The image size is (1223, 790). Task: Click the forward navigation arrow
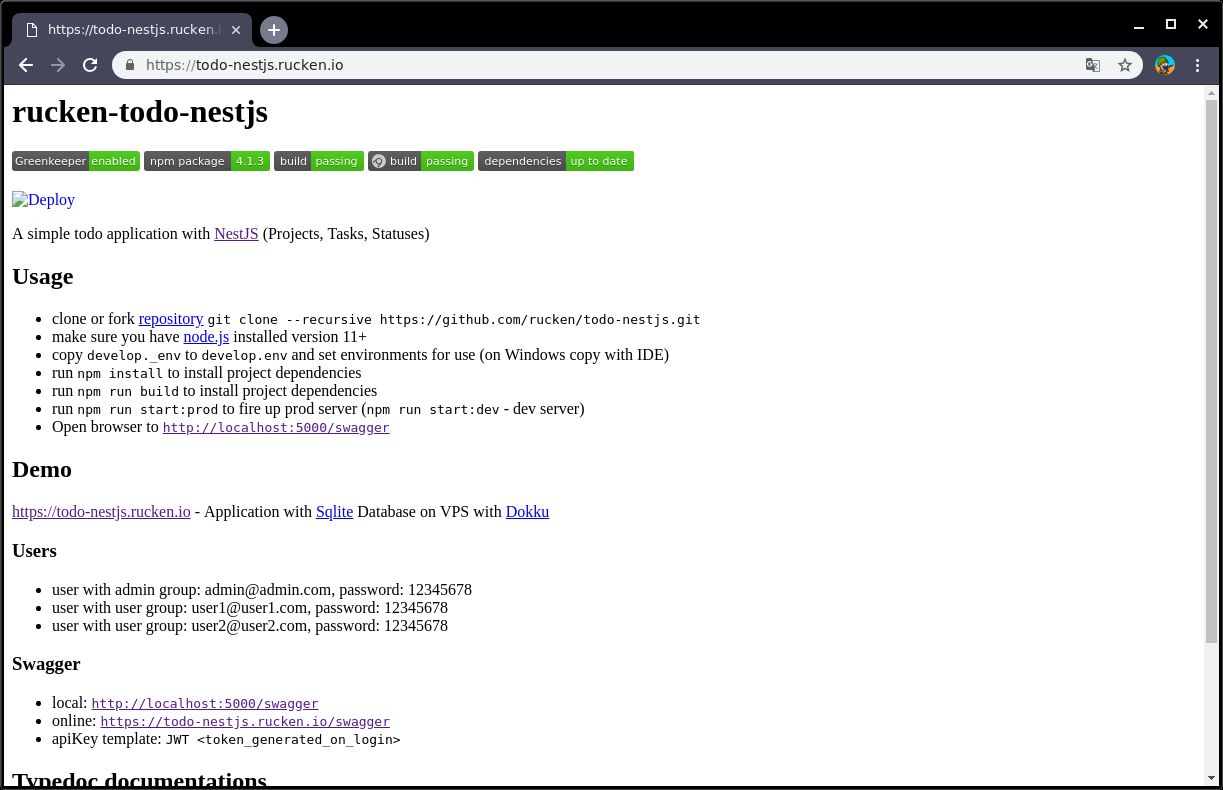58,65
